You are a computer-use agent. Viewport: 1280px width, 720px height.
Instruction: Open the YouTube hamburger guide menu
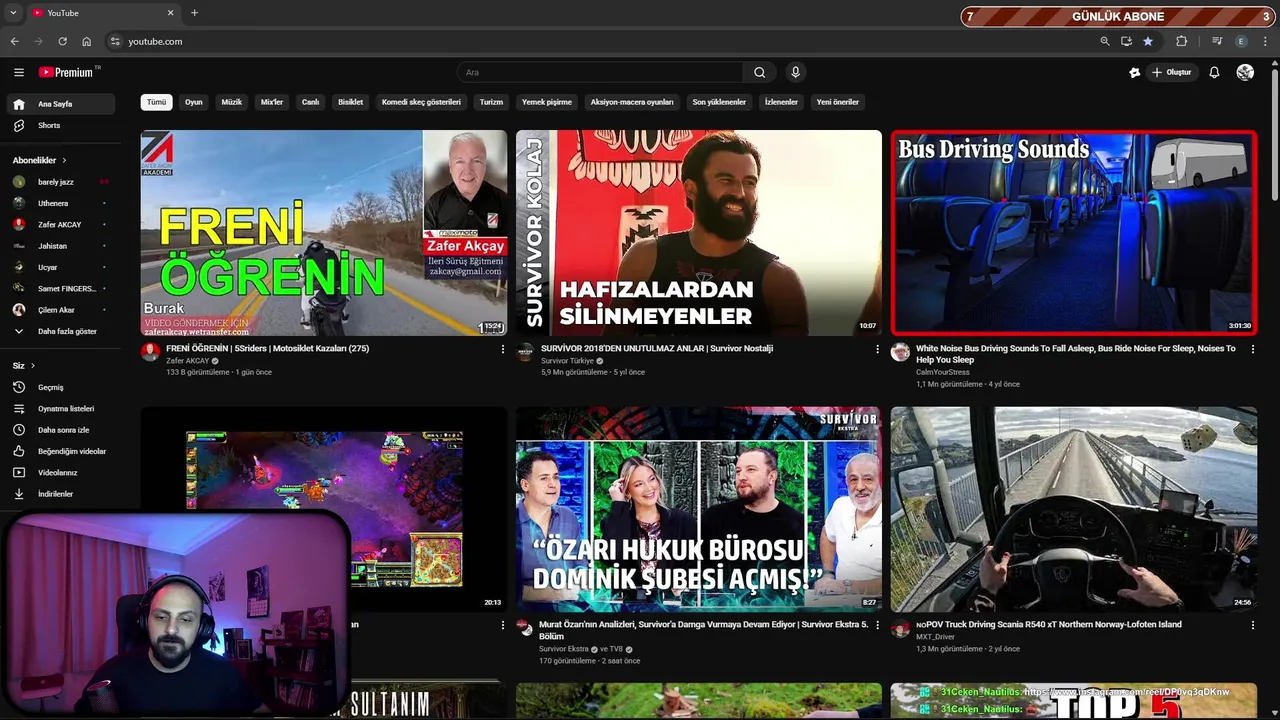click(18, 72)
